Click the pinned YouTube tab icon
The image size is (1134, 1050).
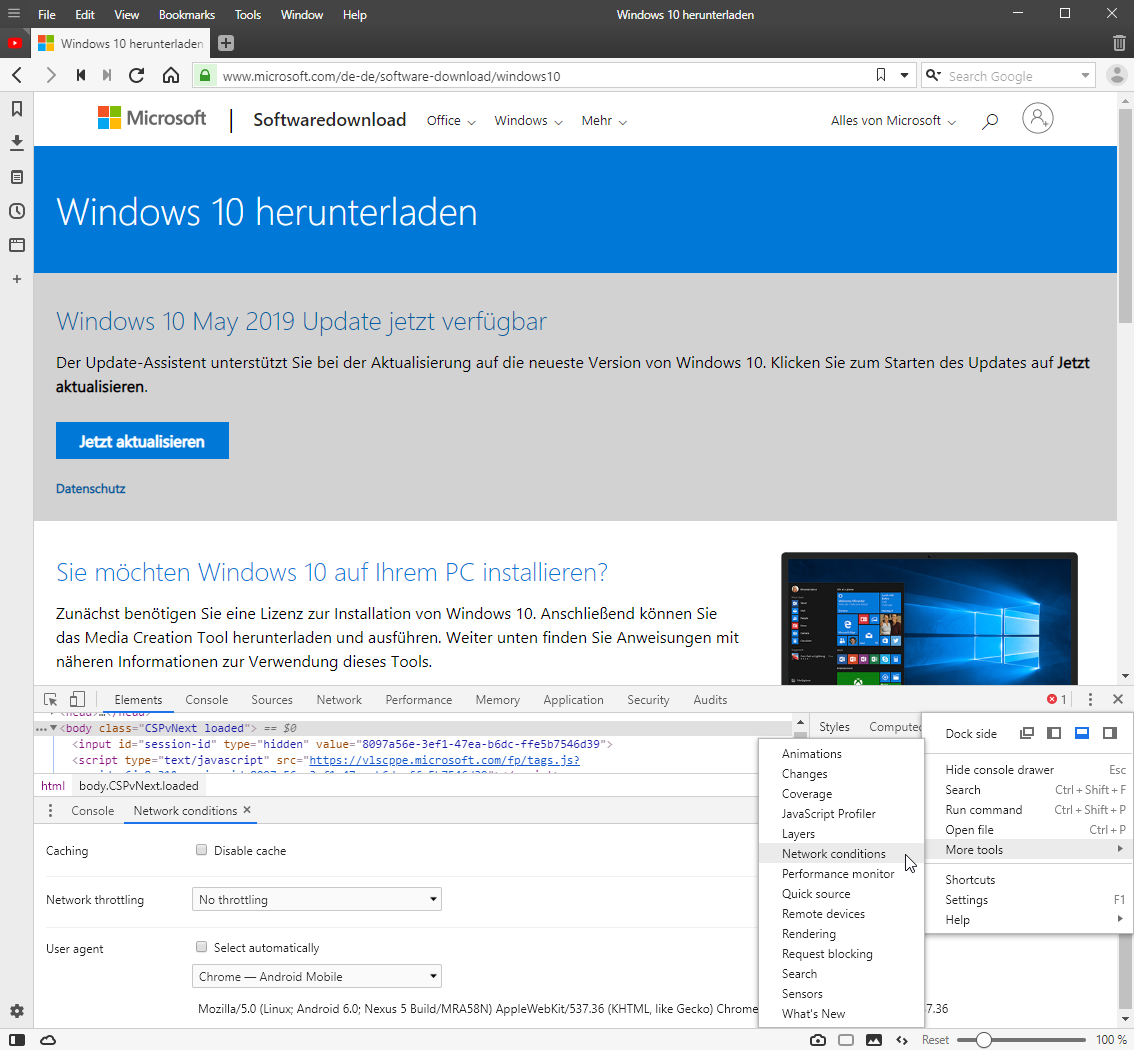(x=14, y=43)
